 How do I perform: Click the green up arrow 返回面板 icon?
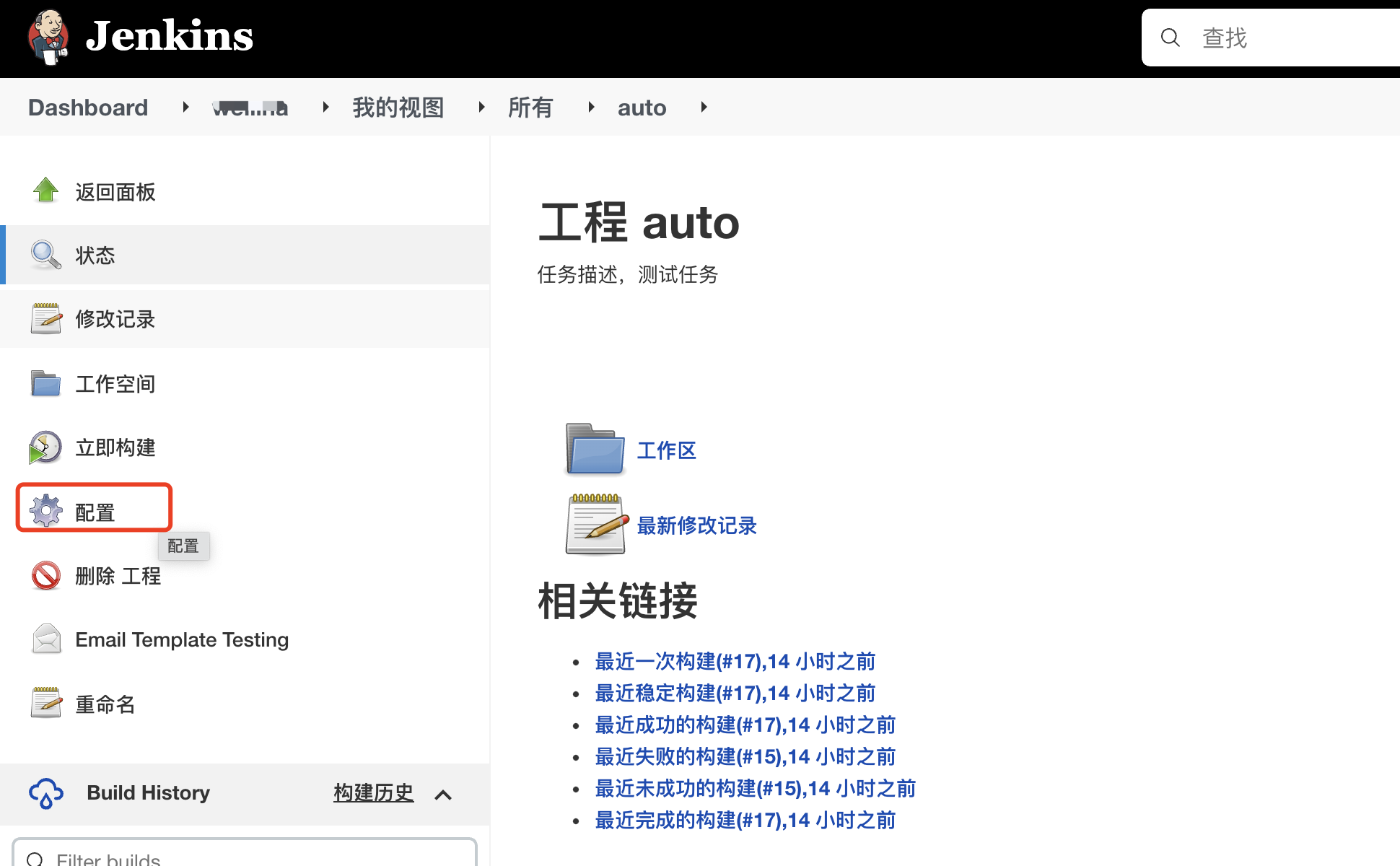coord(45,191)
